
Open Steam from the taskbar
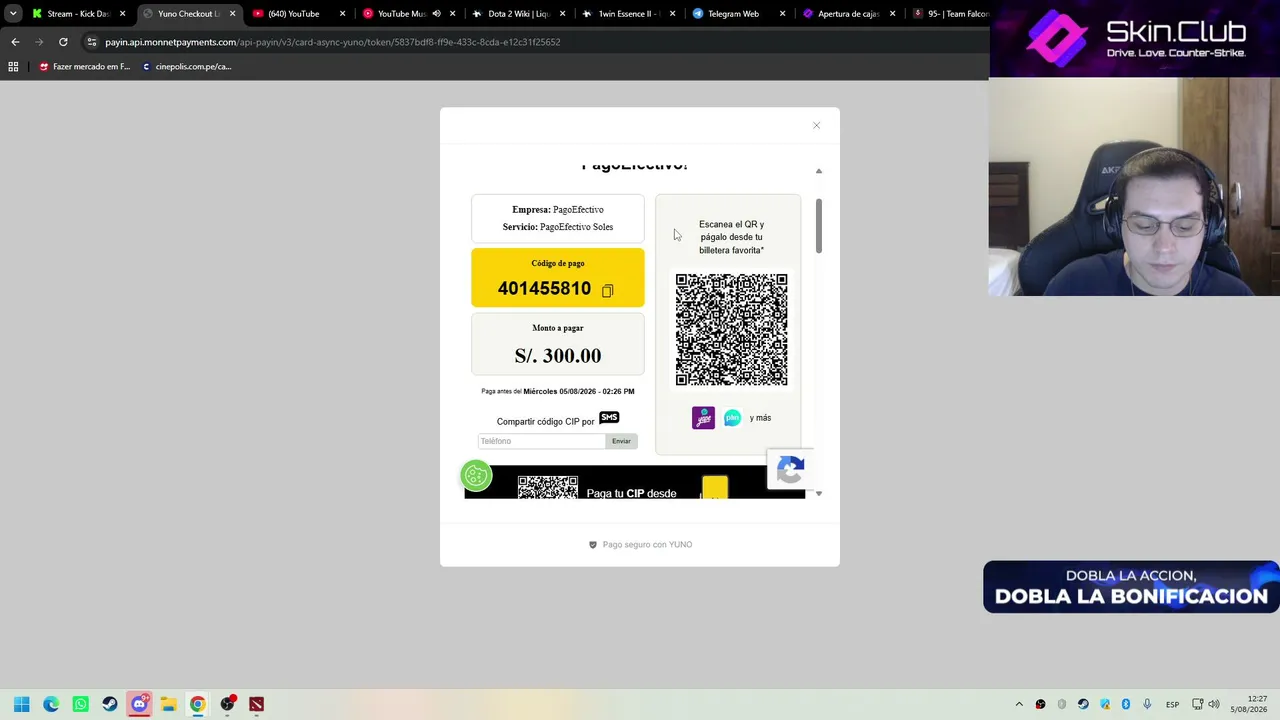(110, 704)
